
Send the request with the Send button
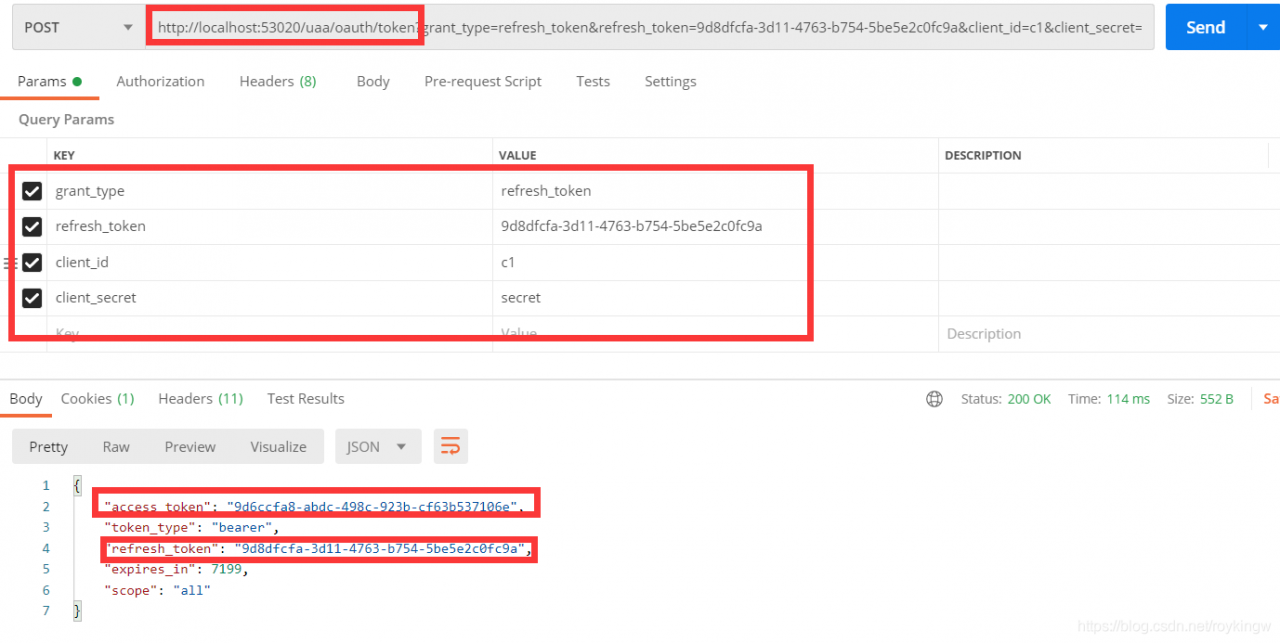[1205, 27]
